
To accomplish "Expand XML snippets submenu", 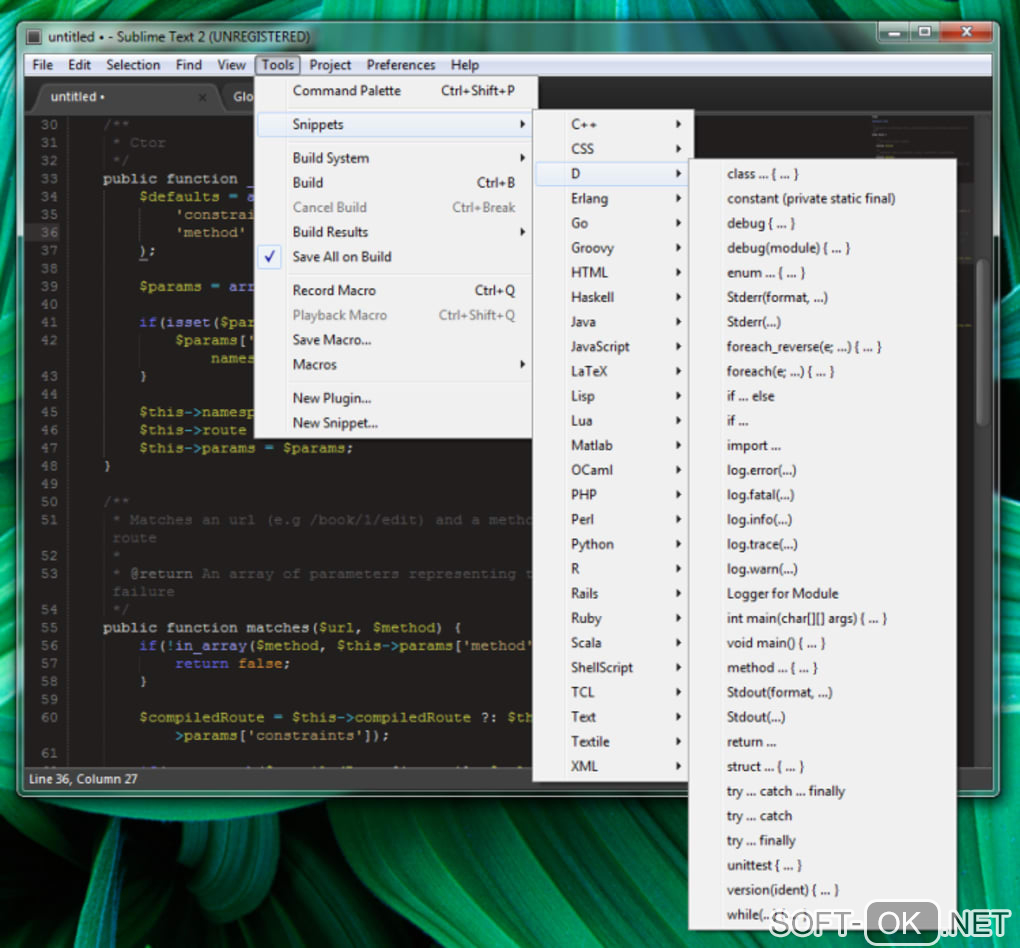I will point(613,766).
